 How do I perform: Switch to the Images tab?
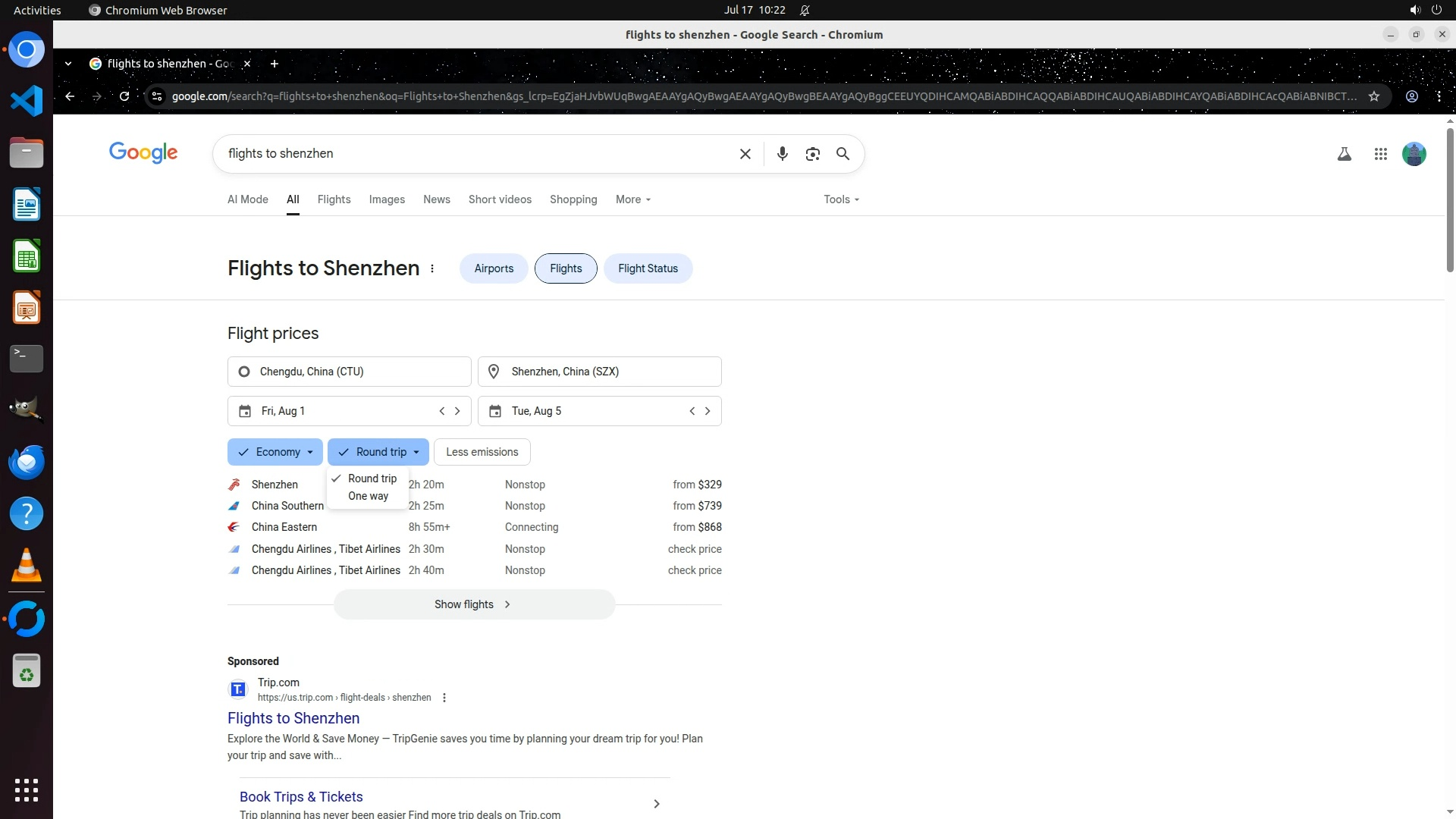click(x=387, y=199)
